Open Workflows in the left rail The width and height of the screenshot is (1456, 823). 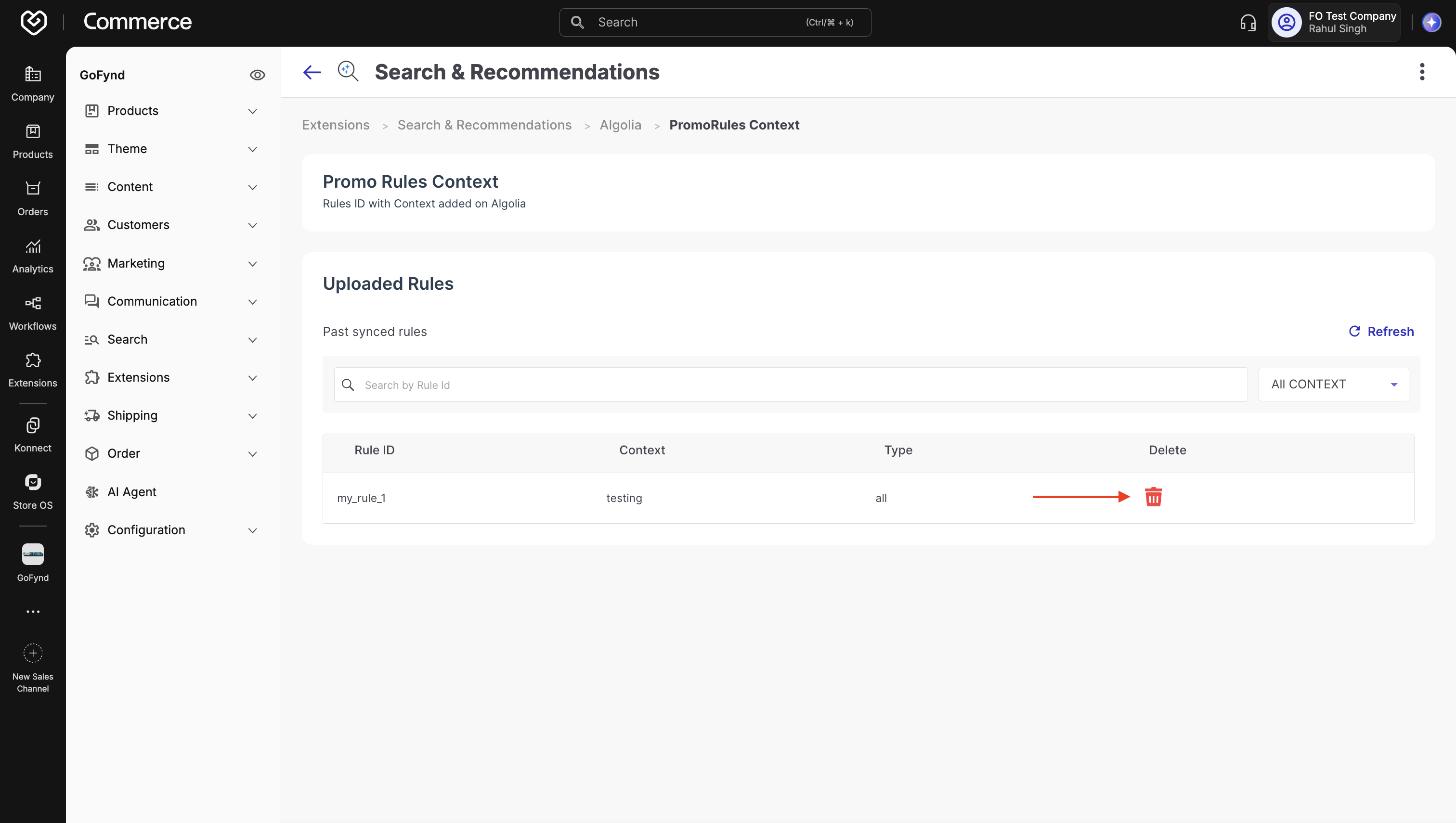tap(33, 314)
